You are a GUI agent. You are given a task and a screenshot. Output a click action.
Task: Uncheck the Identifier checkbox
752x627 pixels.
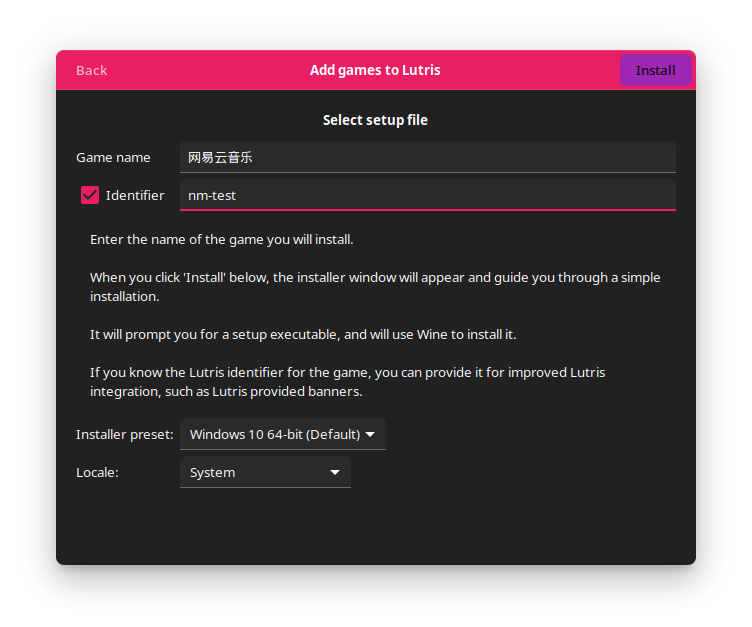click(90, 195)
